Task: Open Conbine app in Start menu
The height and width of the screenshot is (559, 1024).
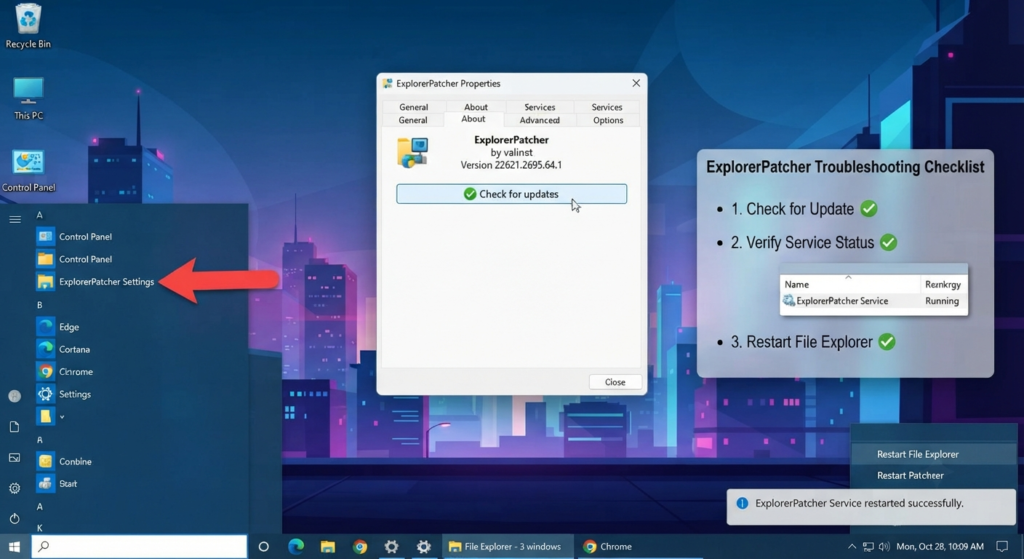Action: point(64,461)
